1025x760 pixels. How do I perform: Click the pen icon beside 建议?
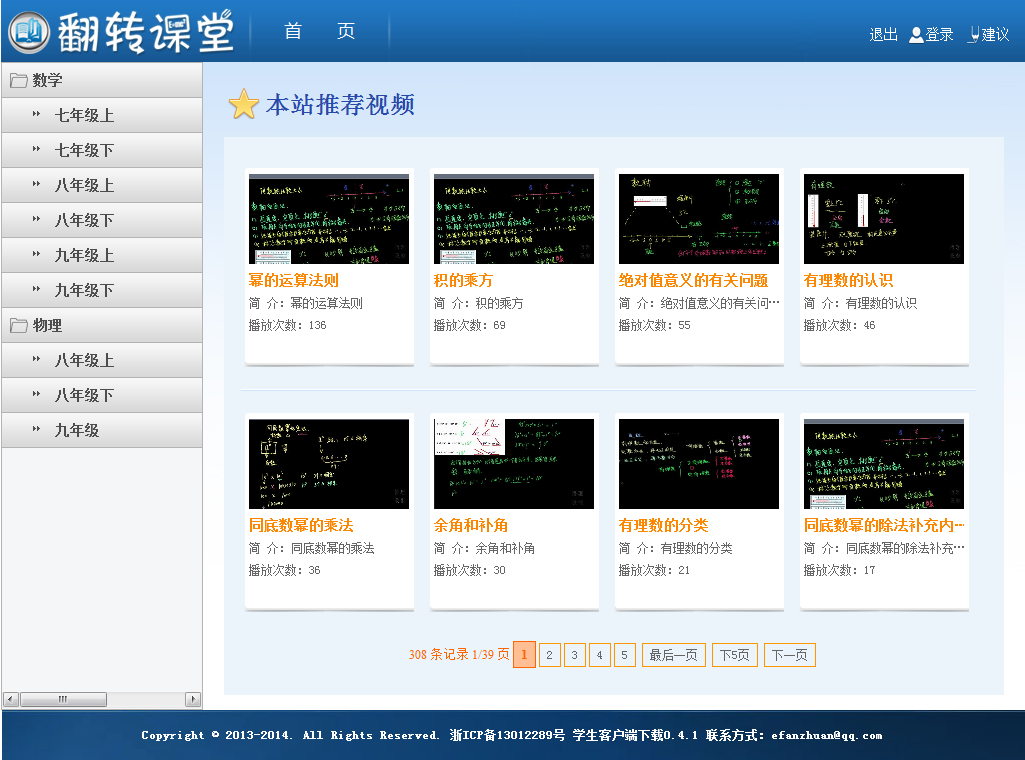(x=974, y=35)
